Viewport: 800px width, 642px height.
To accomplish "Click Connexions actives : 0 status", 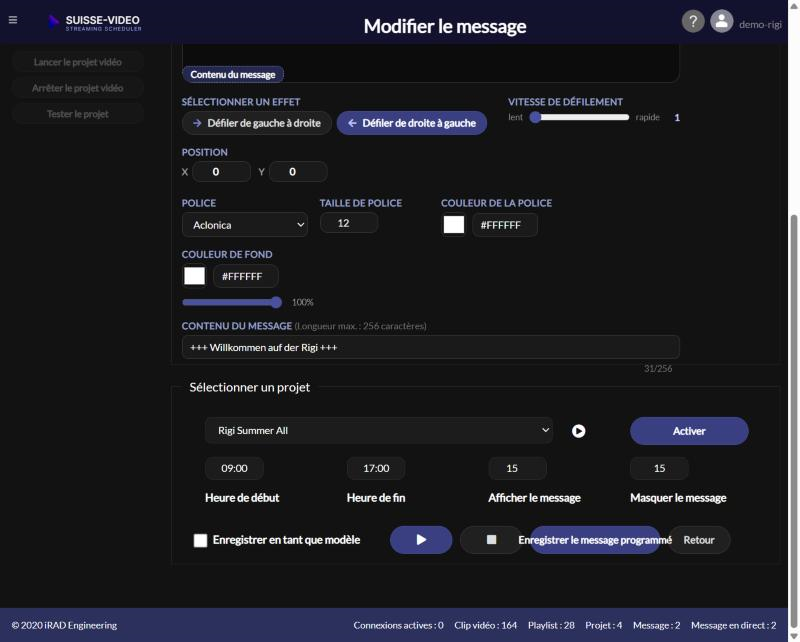I will coord(398,625).
